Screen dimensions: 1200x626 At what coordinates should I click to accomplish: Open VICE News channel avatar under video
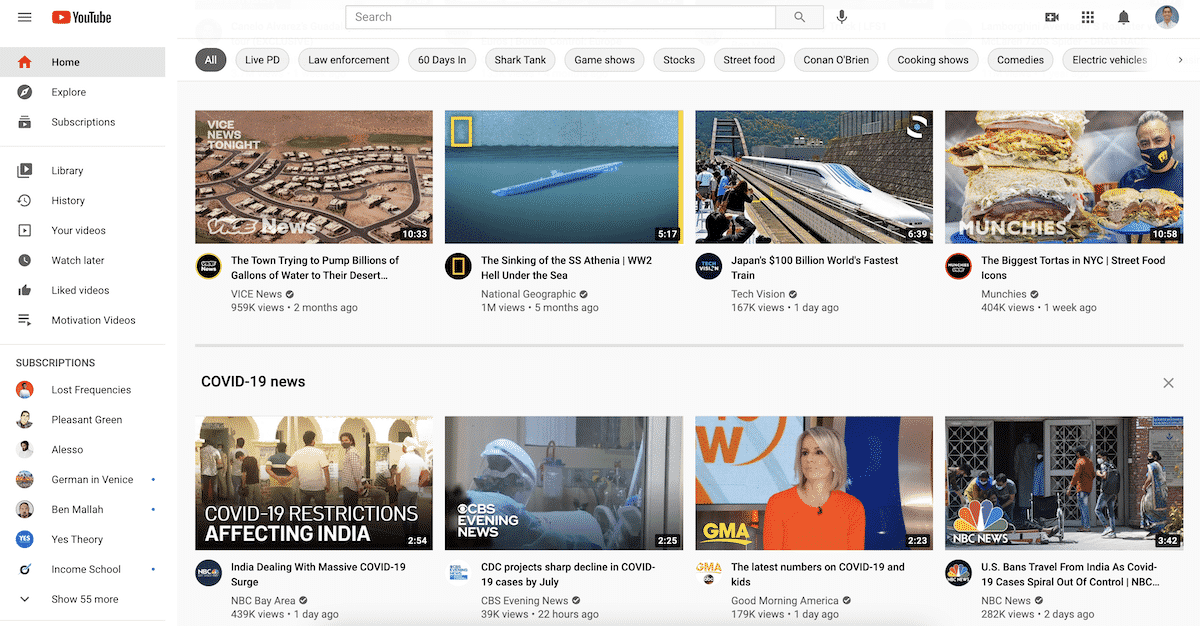tap(208, 266)
